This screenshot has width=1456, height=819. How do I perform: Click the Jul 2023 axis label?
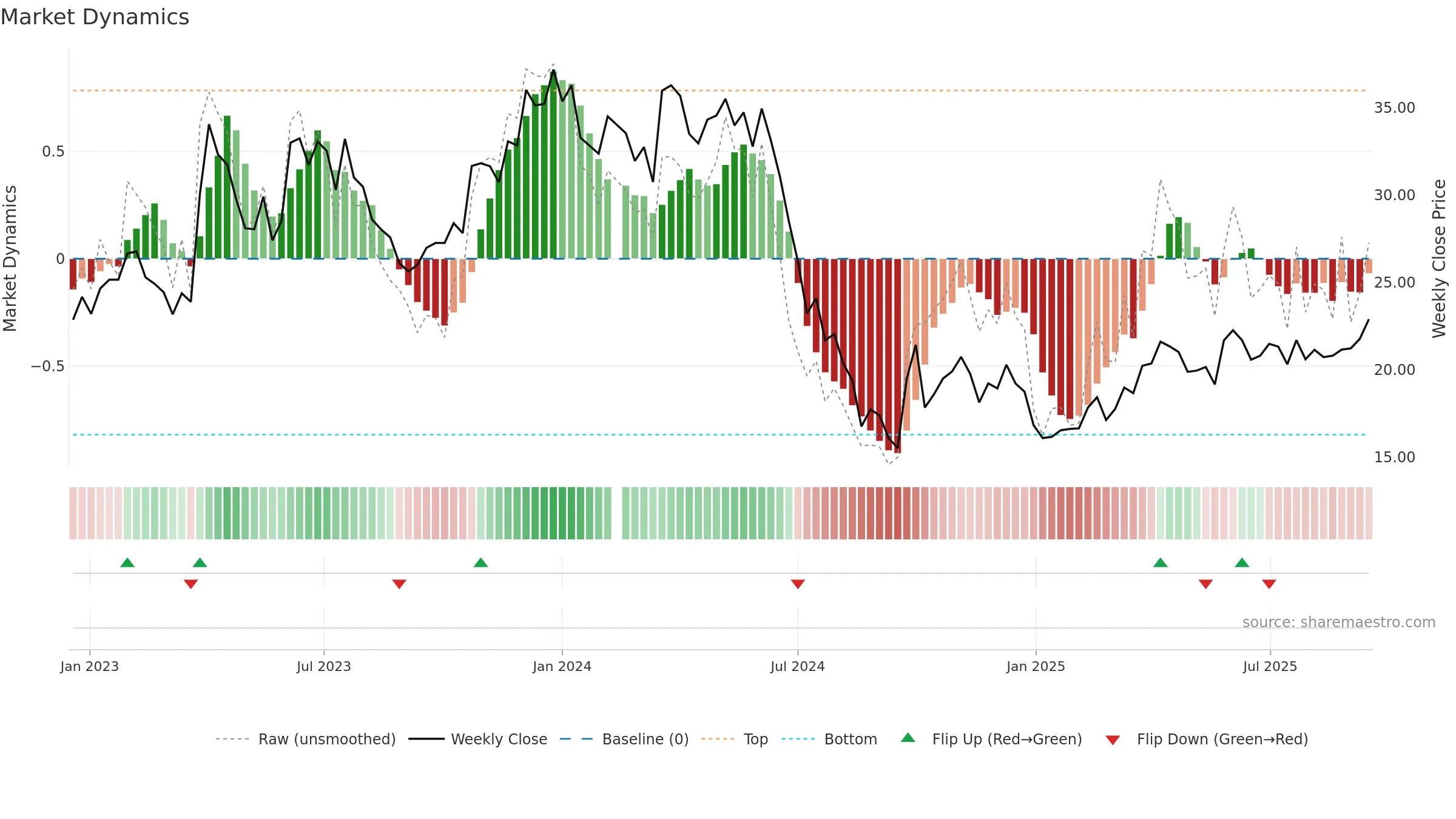[324, 666]
